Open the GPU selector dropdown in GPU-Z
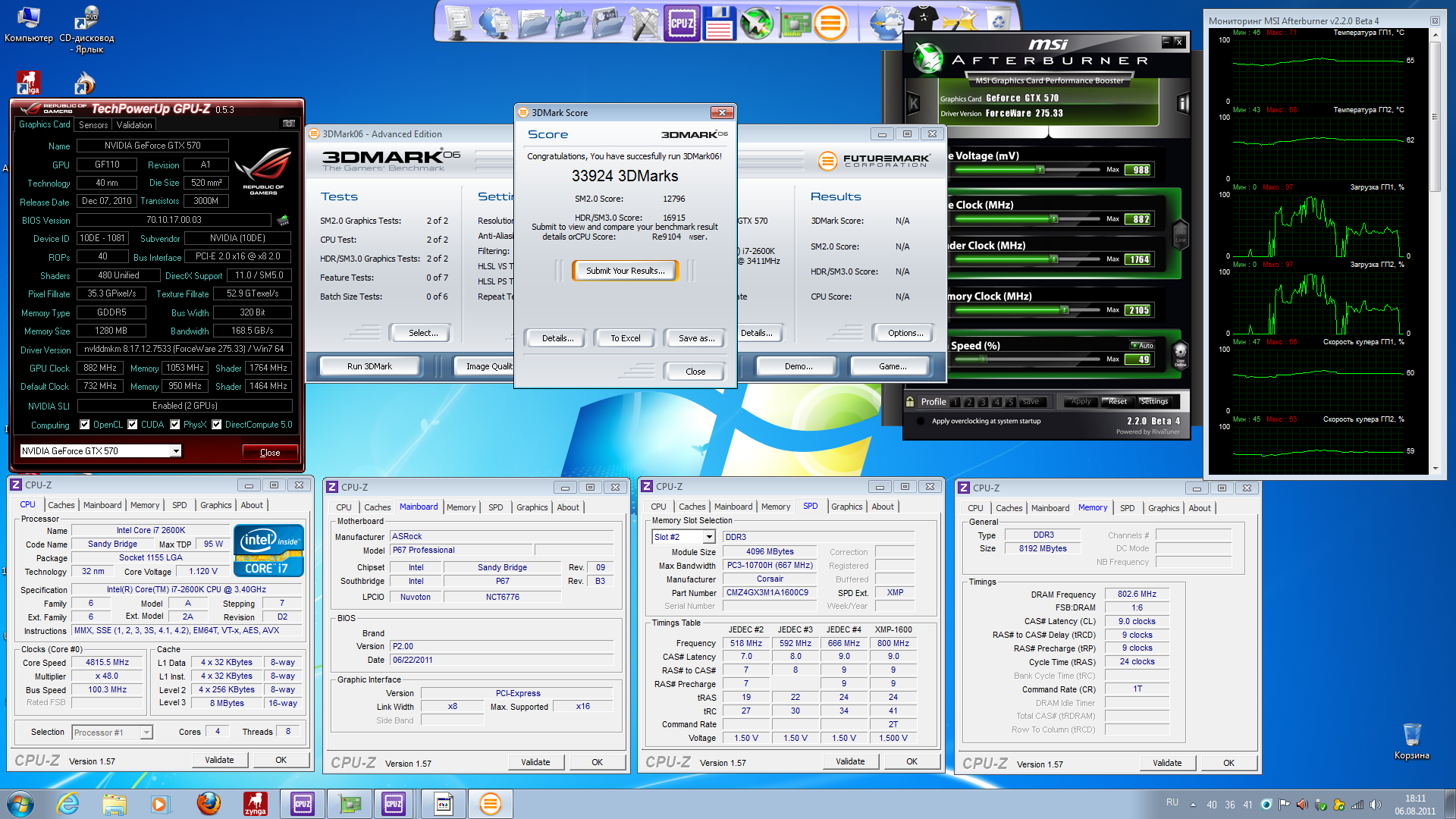The width and height of the screenshot is (1456, 819). click(176, 451)
